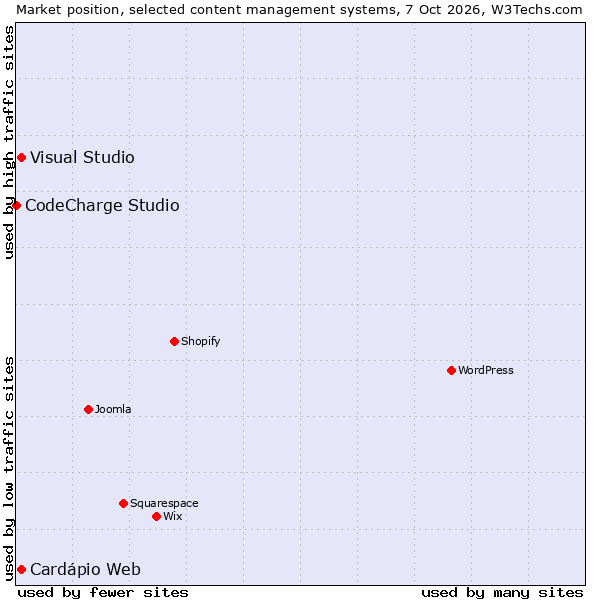Click the red marker next to Shopify
The height and width of the screenshot is (600, 600).
click(x=174, y=342)
